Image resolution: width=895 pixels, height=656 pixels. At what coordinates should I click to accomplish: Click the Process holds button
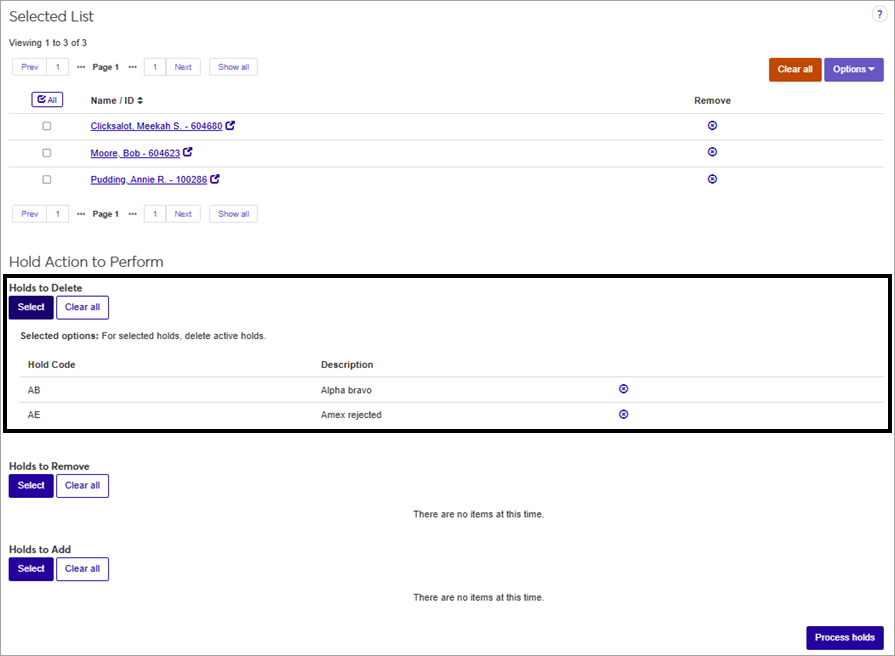pyautogui.click(x=845, y=638)
